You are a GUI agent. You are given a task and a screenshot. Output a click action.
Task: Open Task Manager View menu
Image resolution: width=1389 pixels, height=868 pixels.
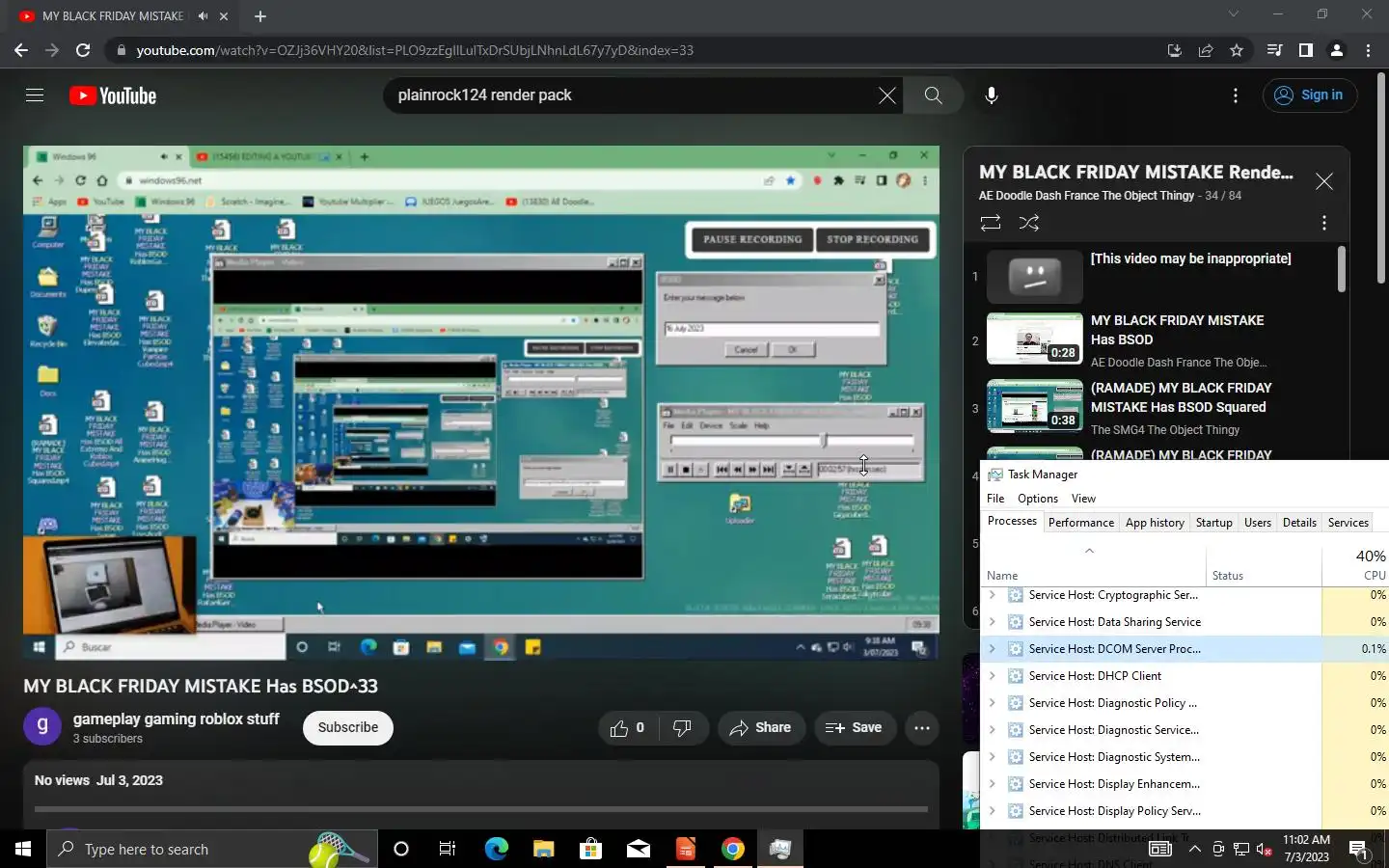pyautogui.click(x=1083, y=499)
